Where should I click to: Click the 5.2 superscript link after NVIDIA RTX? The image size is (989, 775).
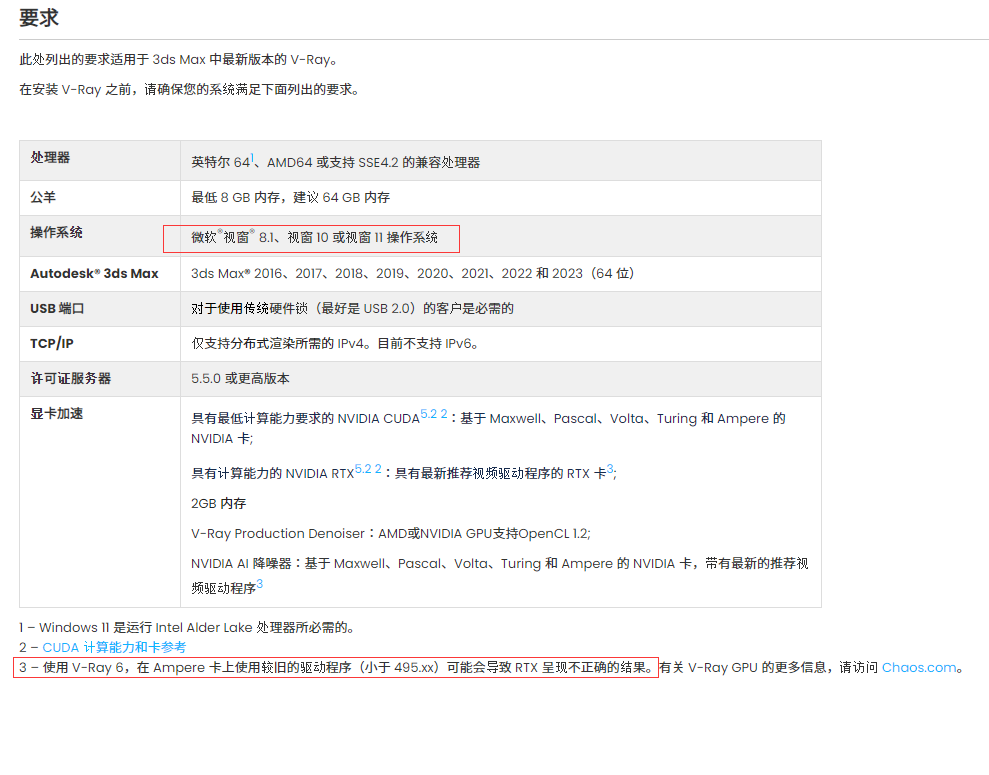point(363,469)
